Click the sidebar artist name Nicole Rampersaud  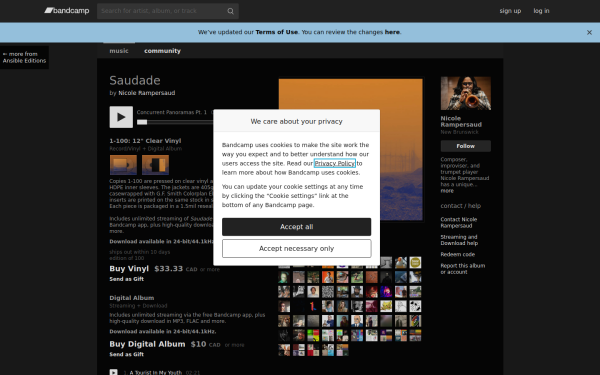[461, 122]
